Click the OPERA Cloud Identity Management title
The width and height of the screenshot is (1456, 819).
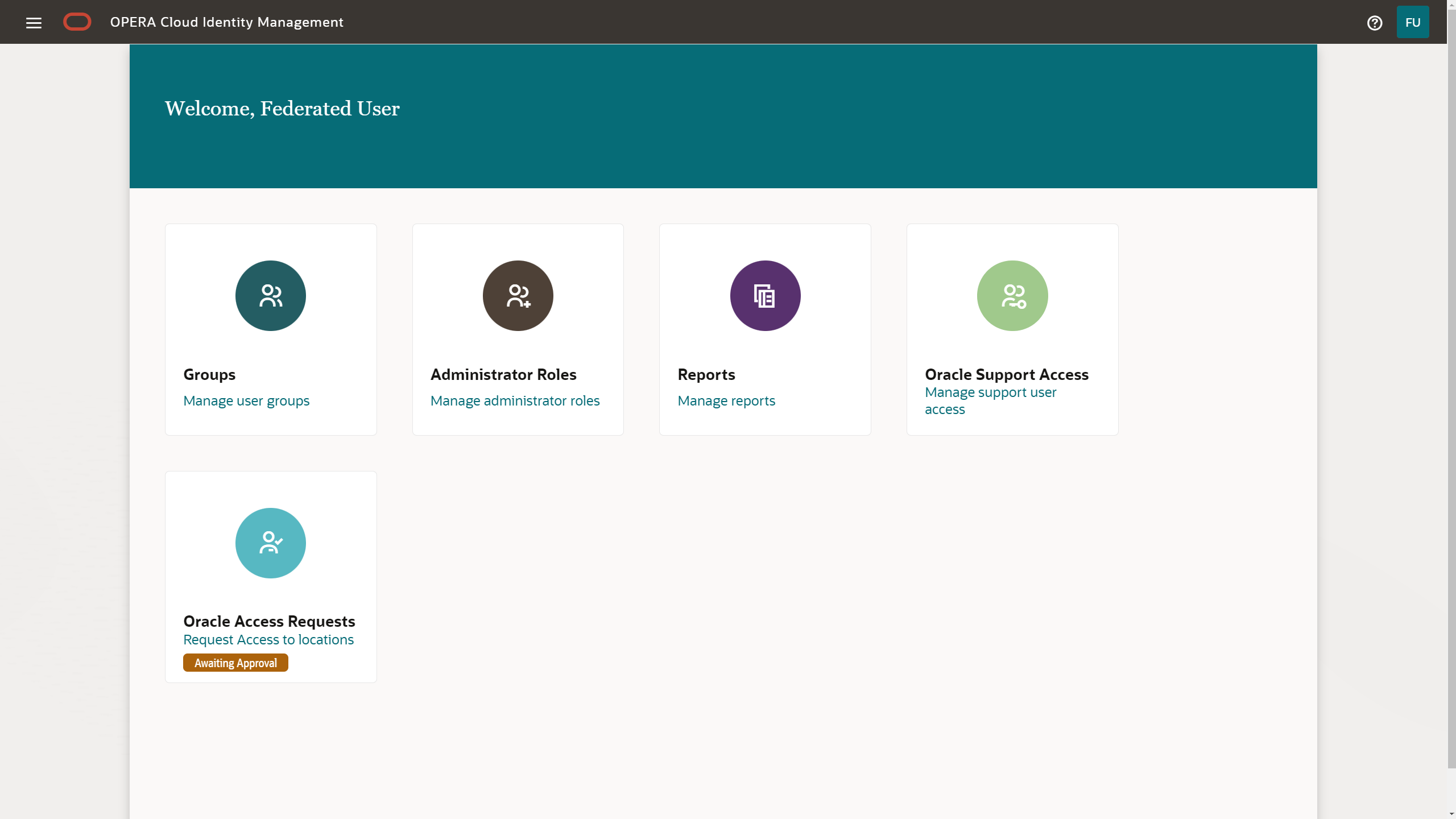[x=226, y=22]
